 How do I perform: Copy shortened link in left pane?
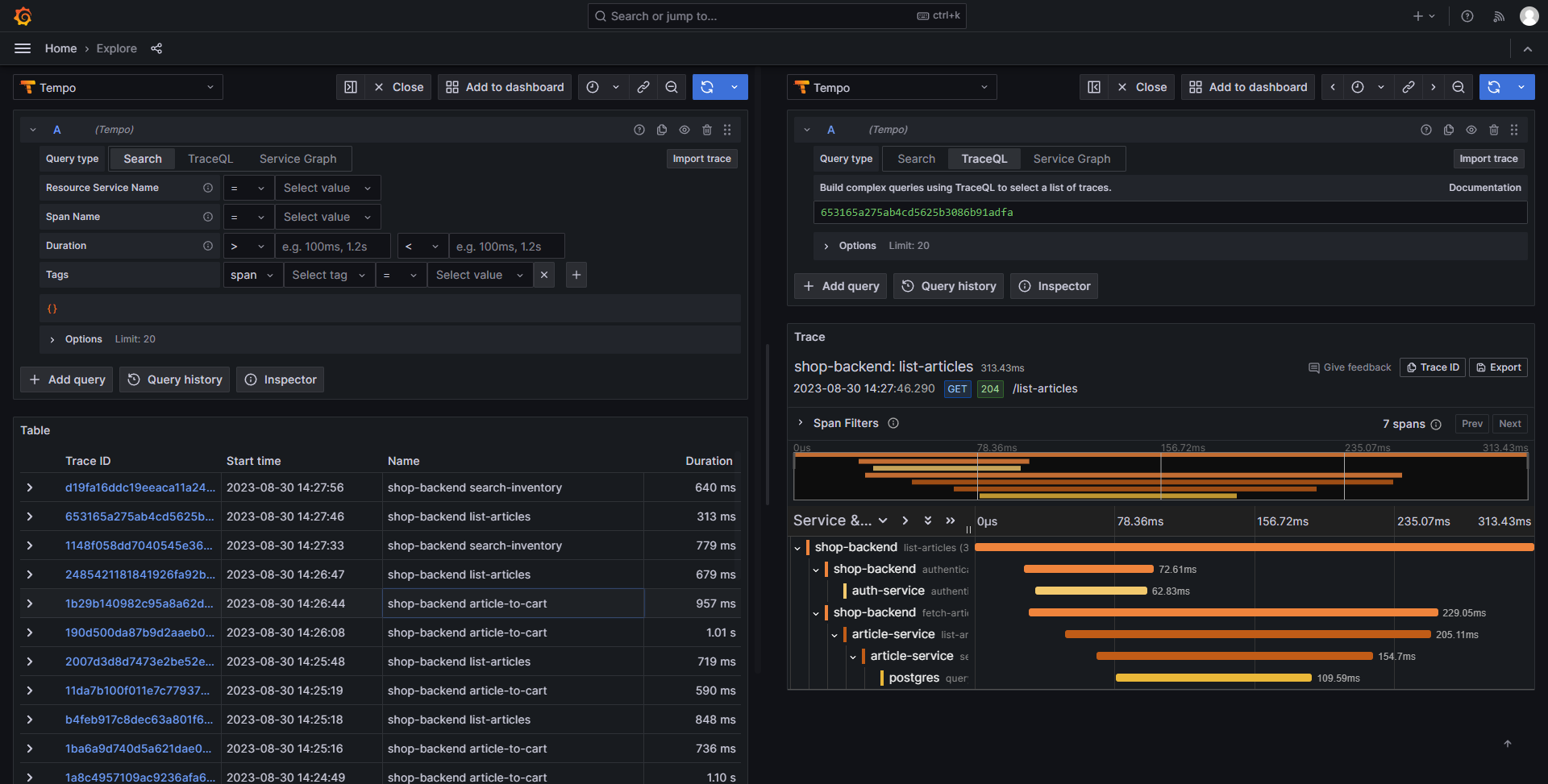pyautogui.click(x=643, y=87)
